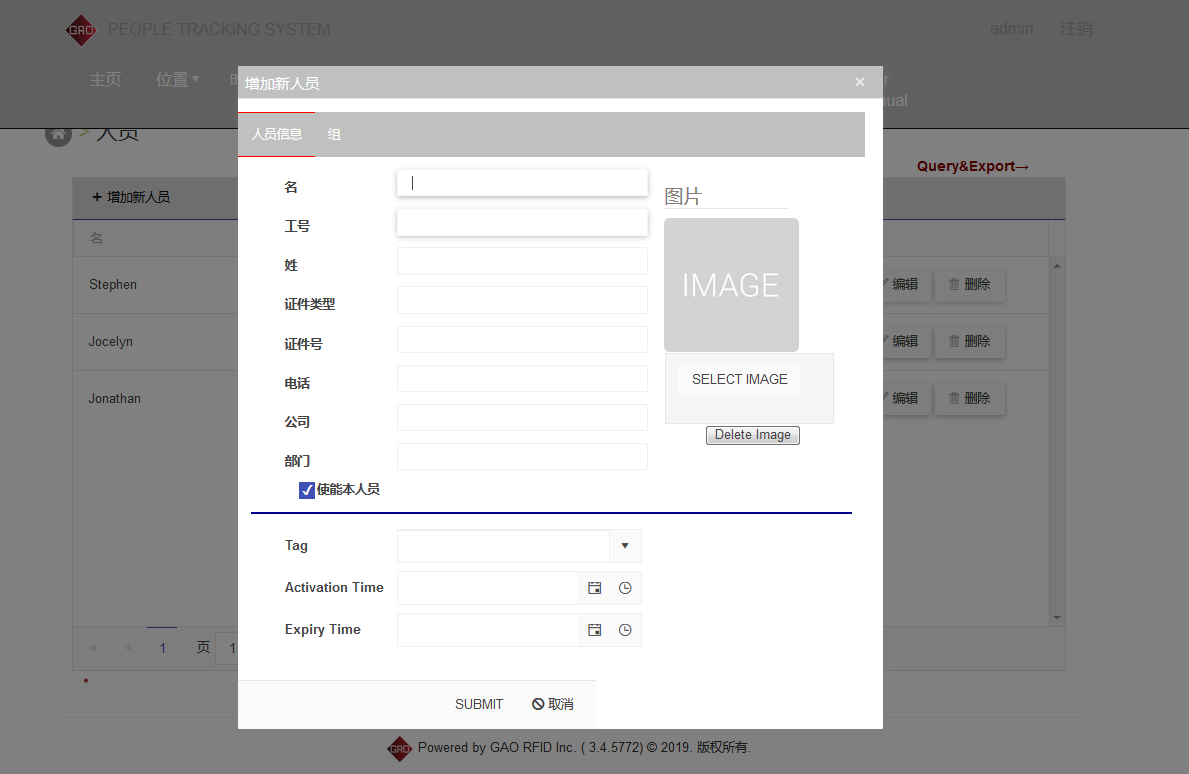Switch to the 组 tab
The image size is (1189, 774).
[334, 134]
